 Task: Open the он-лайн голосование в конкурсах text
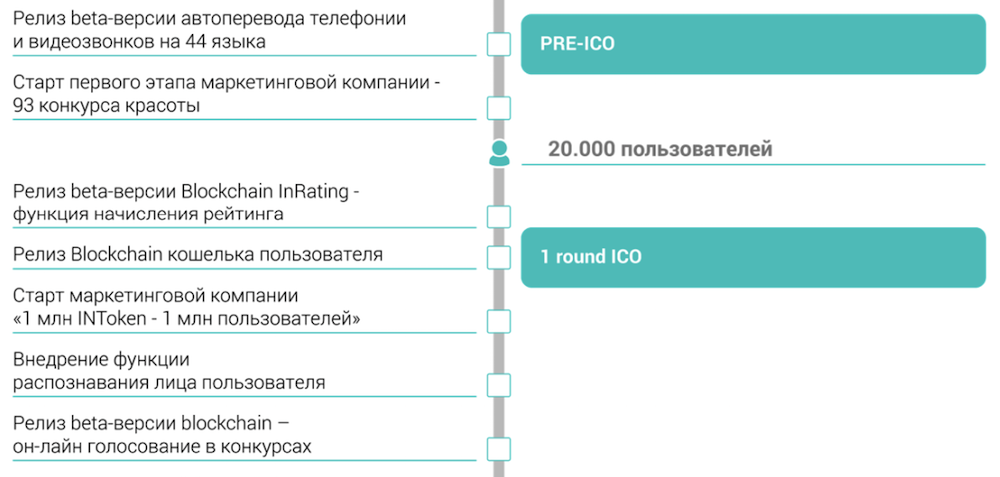pyautogui.click(x=162, y=434)
